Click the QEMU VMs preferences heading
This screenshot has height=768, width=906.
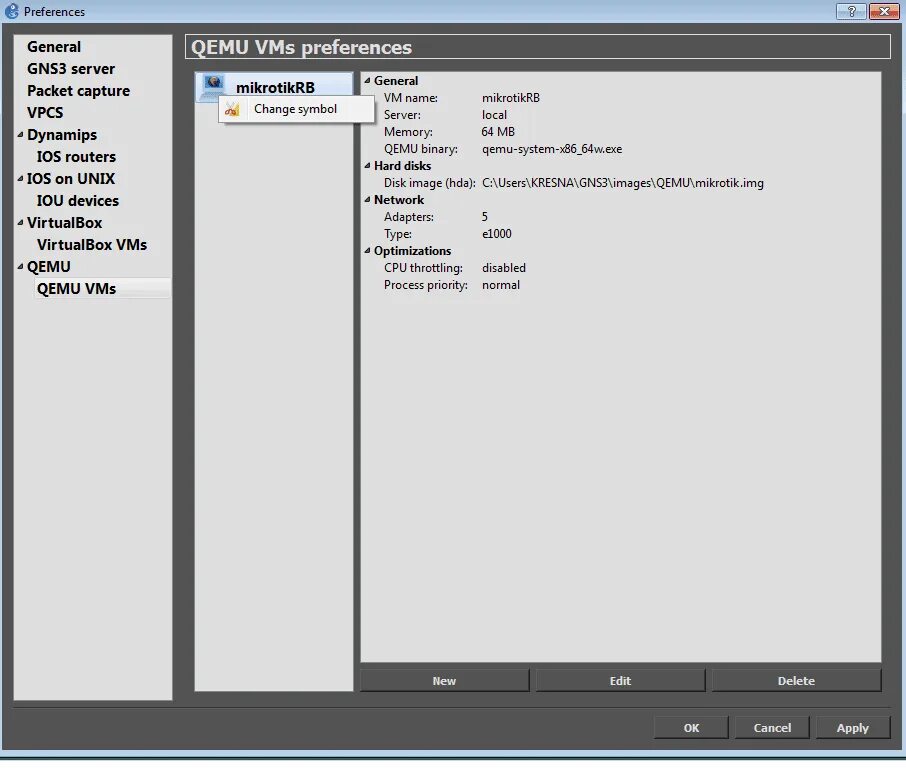(x=301, y=47)
